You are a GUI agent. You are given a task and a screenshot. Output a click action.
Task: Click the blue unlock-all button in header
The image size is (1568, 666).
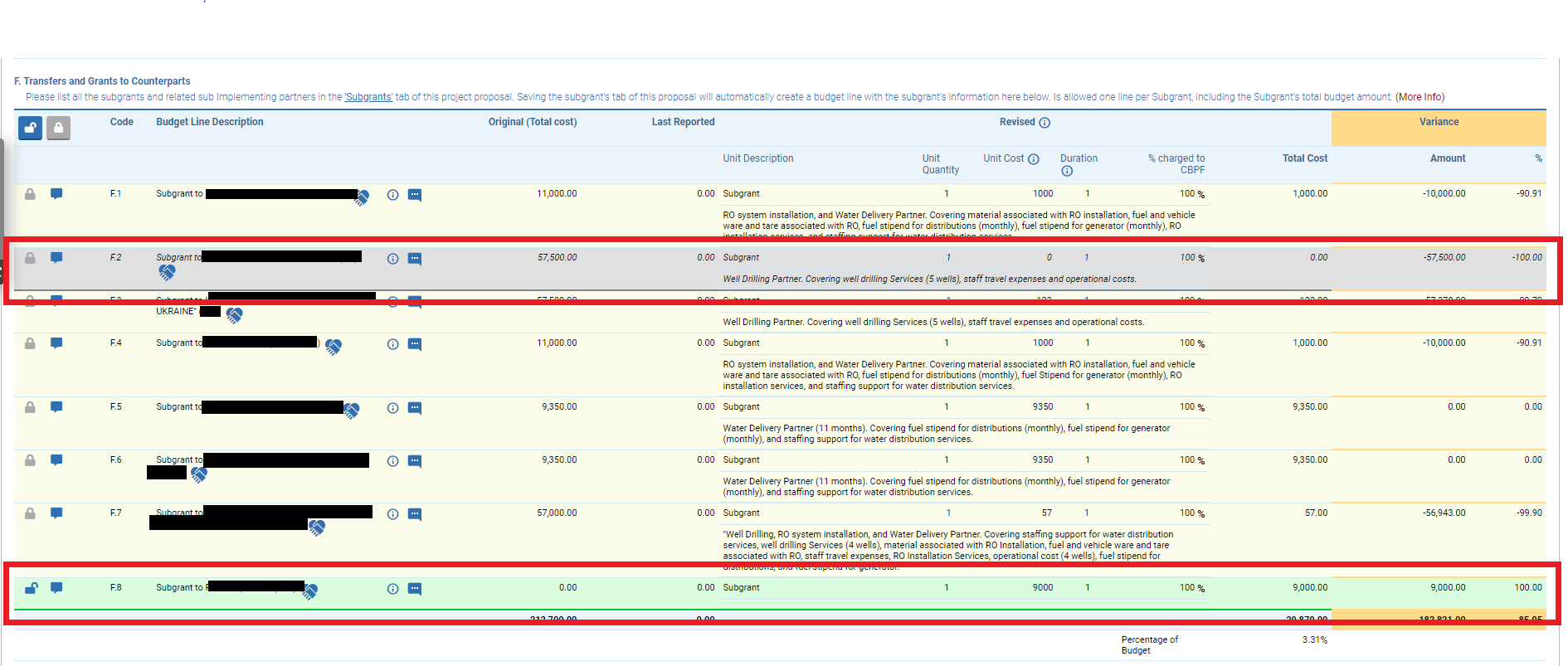click(x=31, y=128)
